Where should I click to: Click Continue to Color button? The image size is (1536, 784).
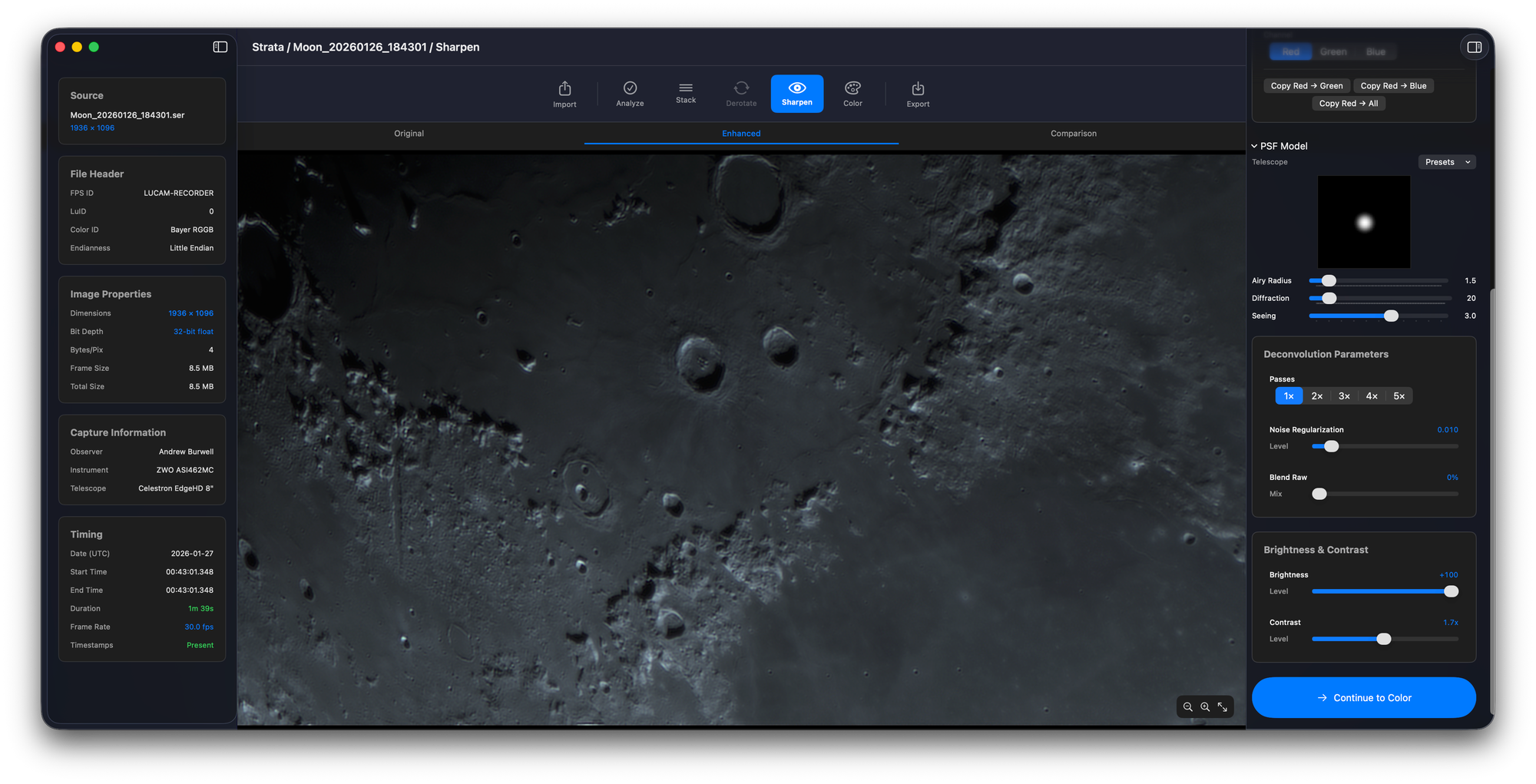click(1363, 697)
